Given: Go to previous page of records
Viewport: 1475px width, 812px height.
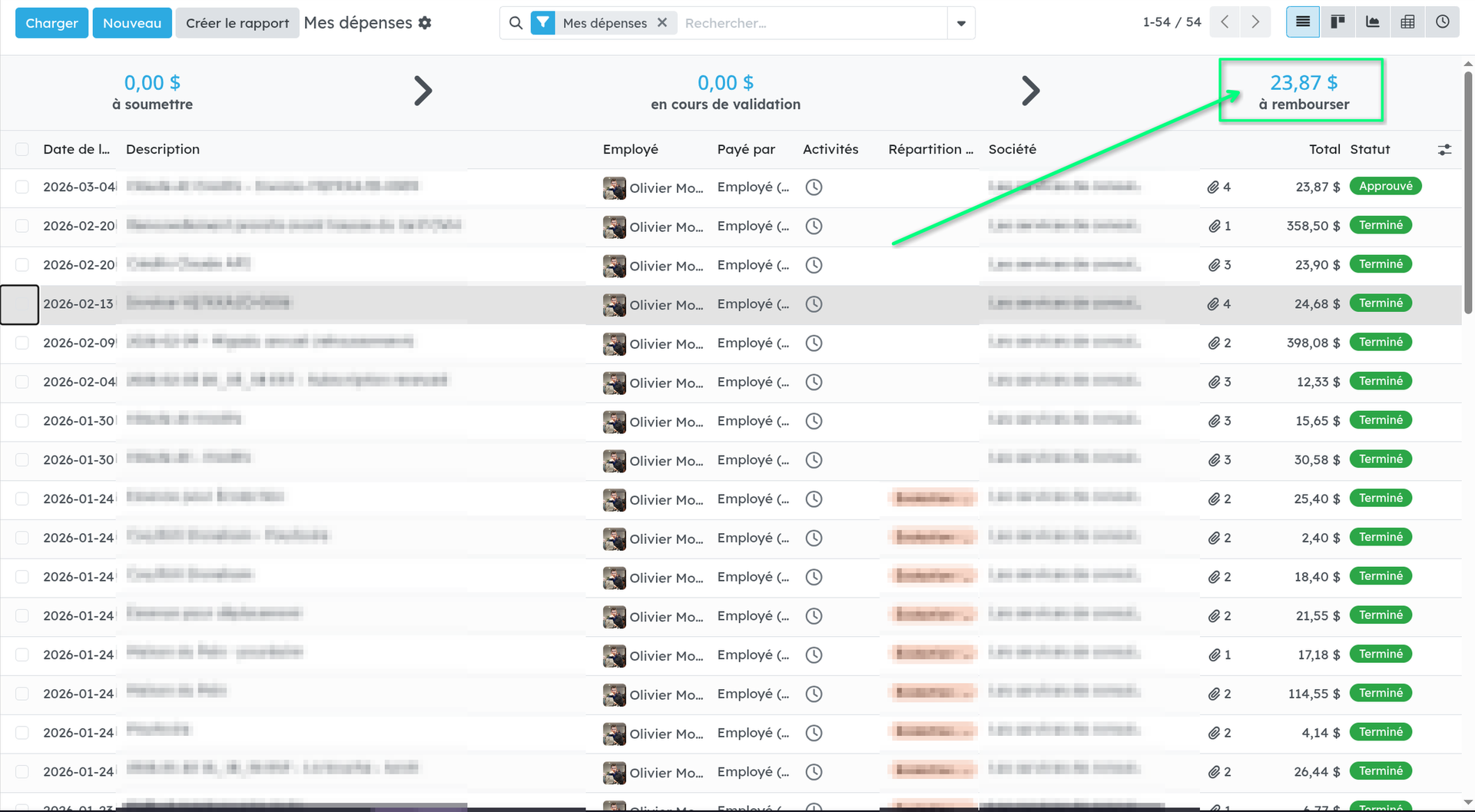Looking at the screenshot, I should pos(1225,22).
